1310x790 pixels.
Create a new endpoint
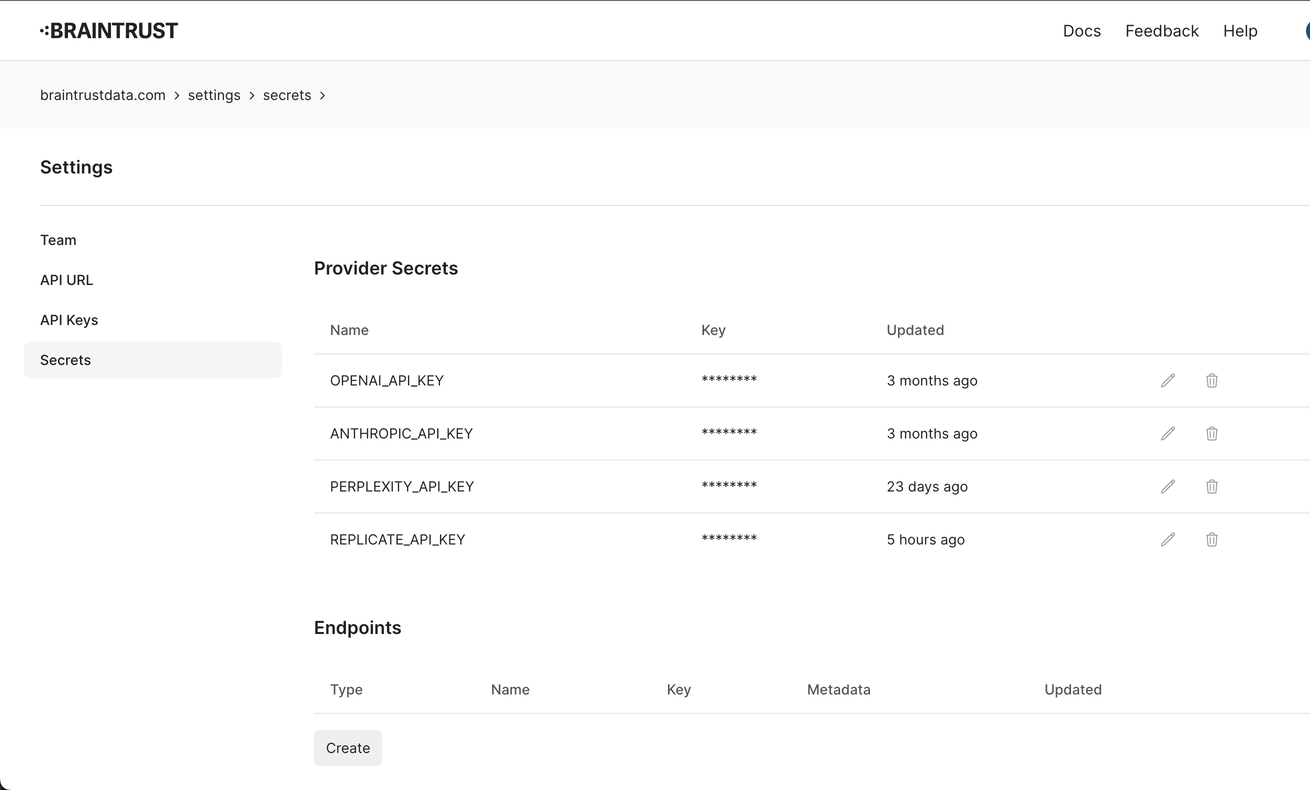coord(347,747)
